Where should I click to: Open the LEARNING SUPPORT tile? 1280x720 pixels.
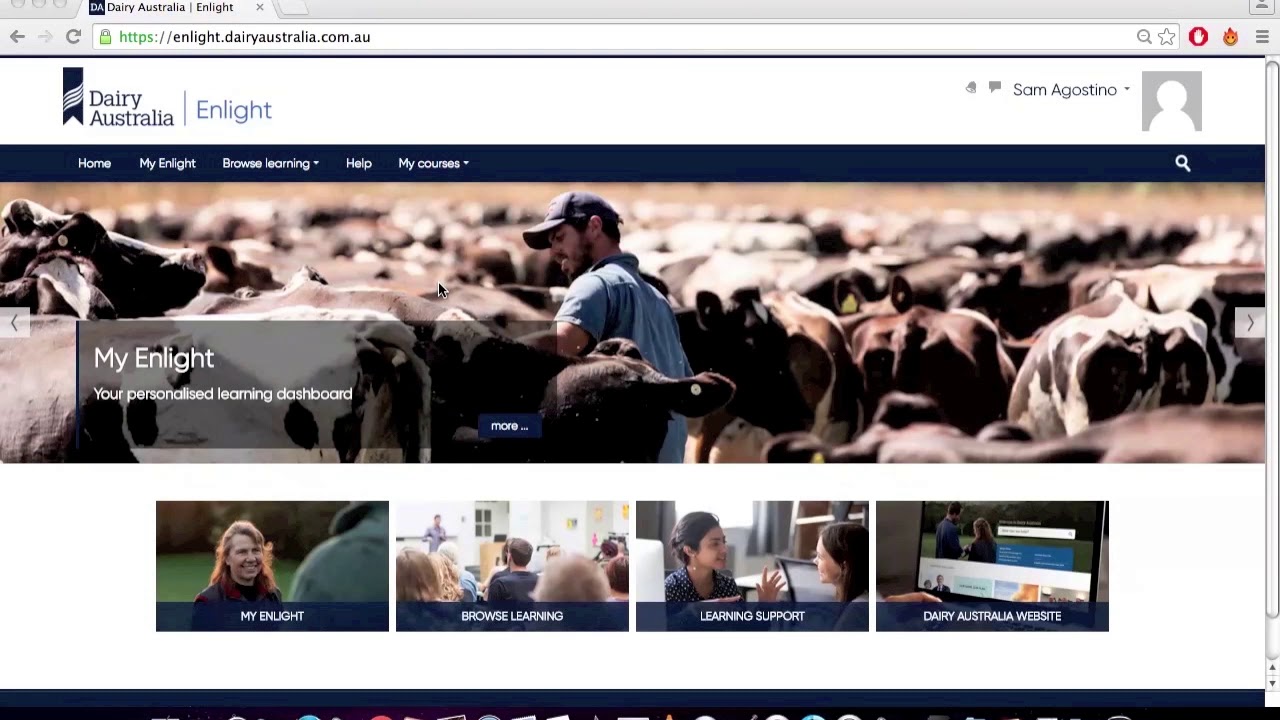[x=752, y=566]
